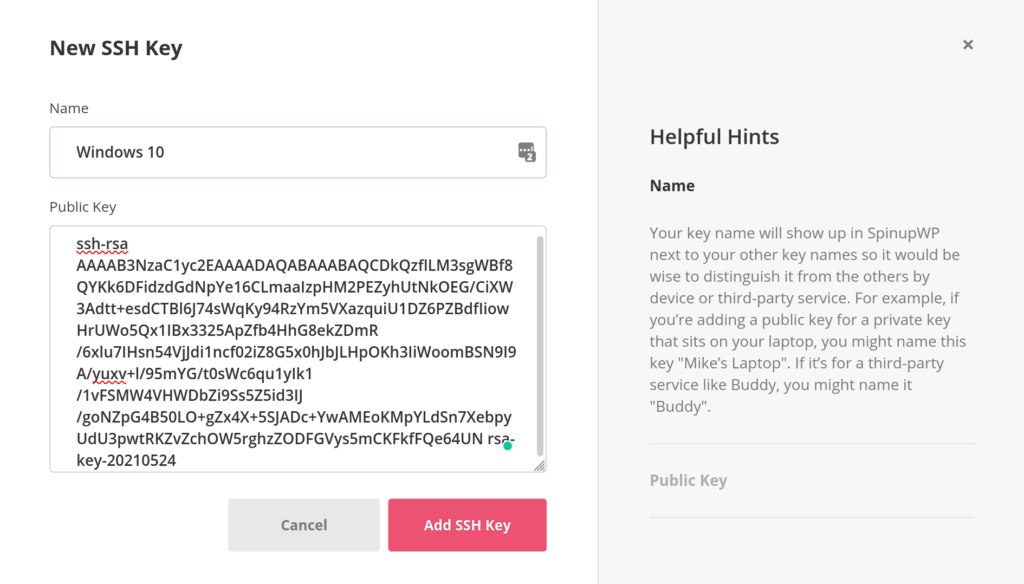Click the Add SSH Key button
The width and height of the screenshot is (1024, 584).
click(x=467, y=525)
